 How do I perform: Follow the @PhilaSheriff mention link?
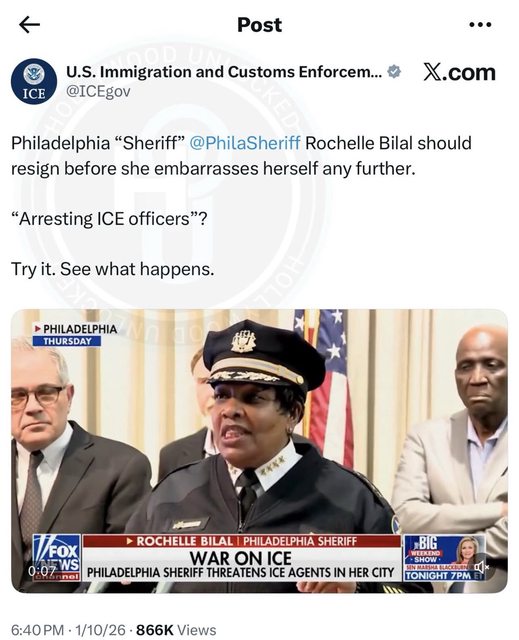click(245, 143)
